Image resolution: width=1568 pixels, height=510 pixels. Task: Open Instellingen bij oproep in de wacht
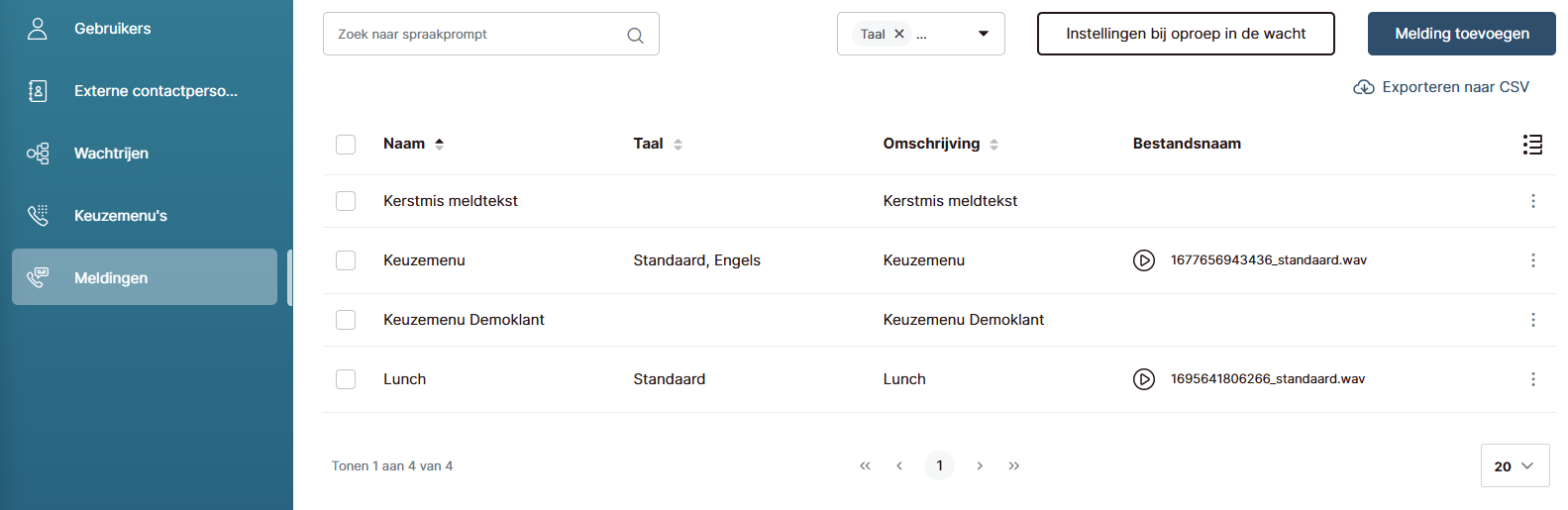pyautogui.click(x=1185, y=34)
